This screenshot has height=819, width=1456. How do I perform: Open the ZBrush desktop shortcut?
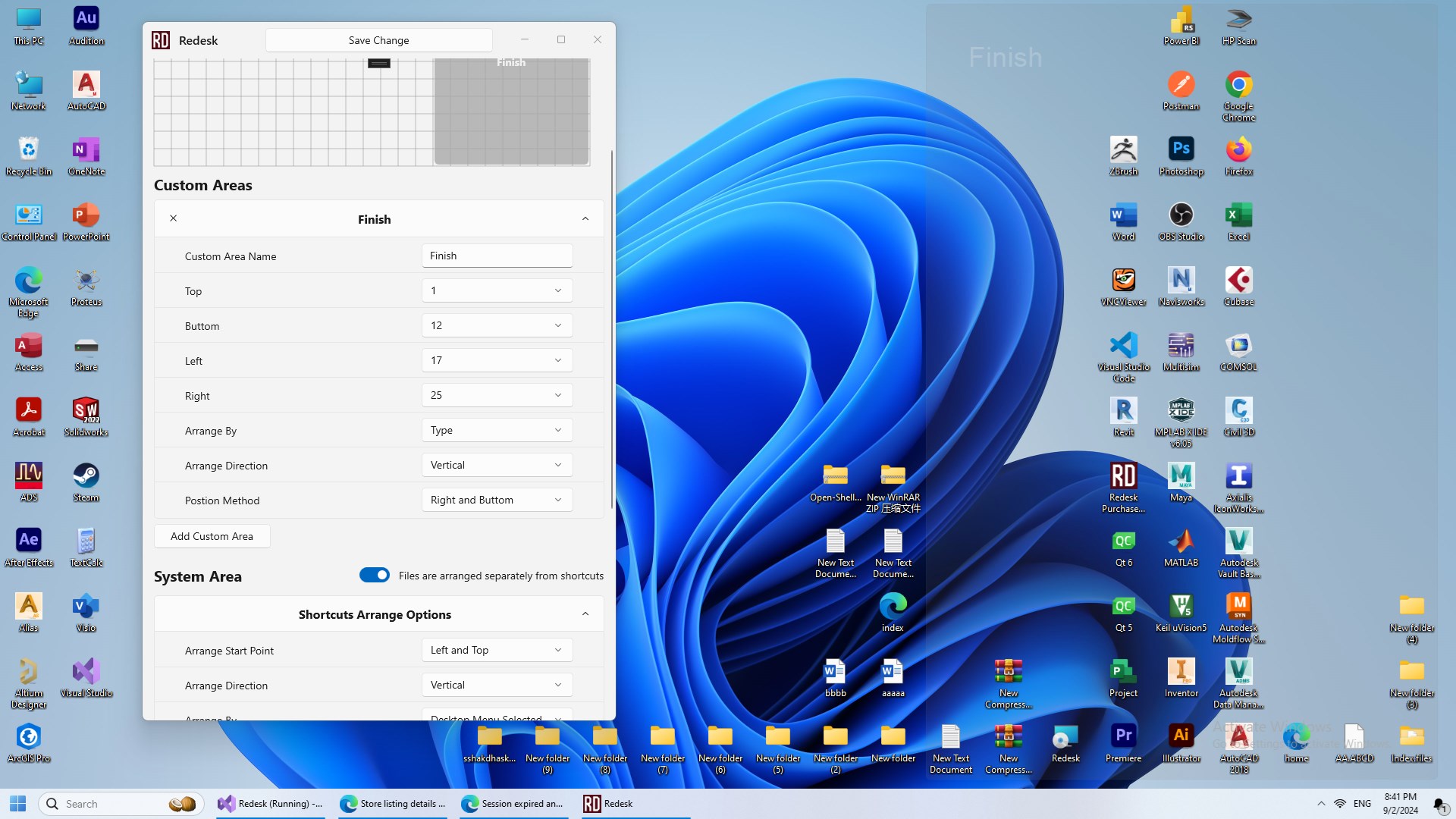click(x=1123, y=155)
